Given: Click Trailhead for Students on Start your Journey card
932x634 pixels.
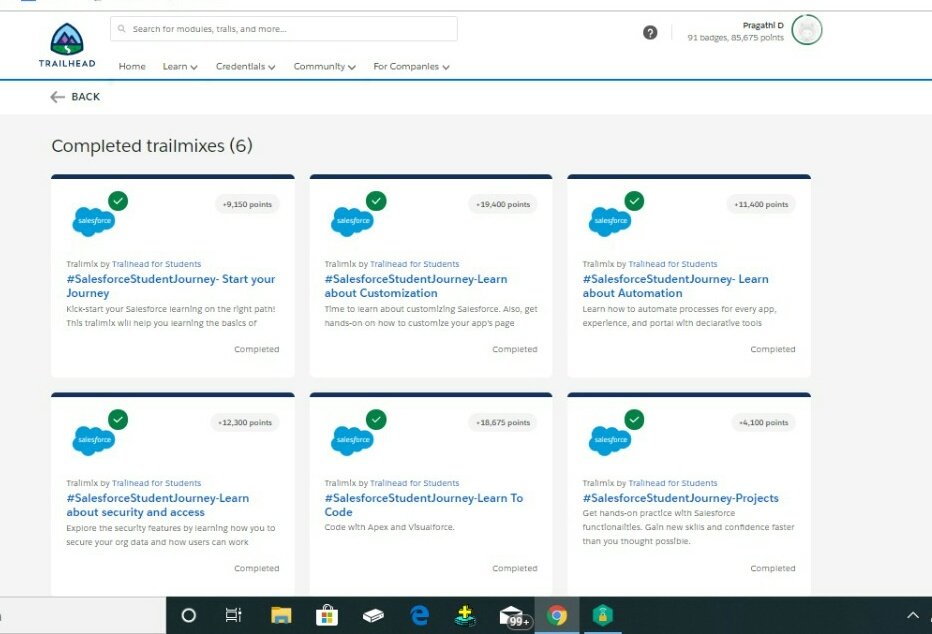Looking at the screenshot, I should pos(156,264).
